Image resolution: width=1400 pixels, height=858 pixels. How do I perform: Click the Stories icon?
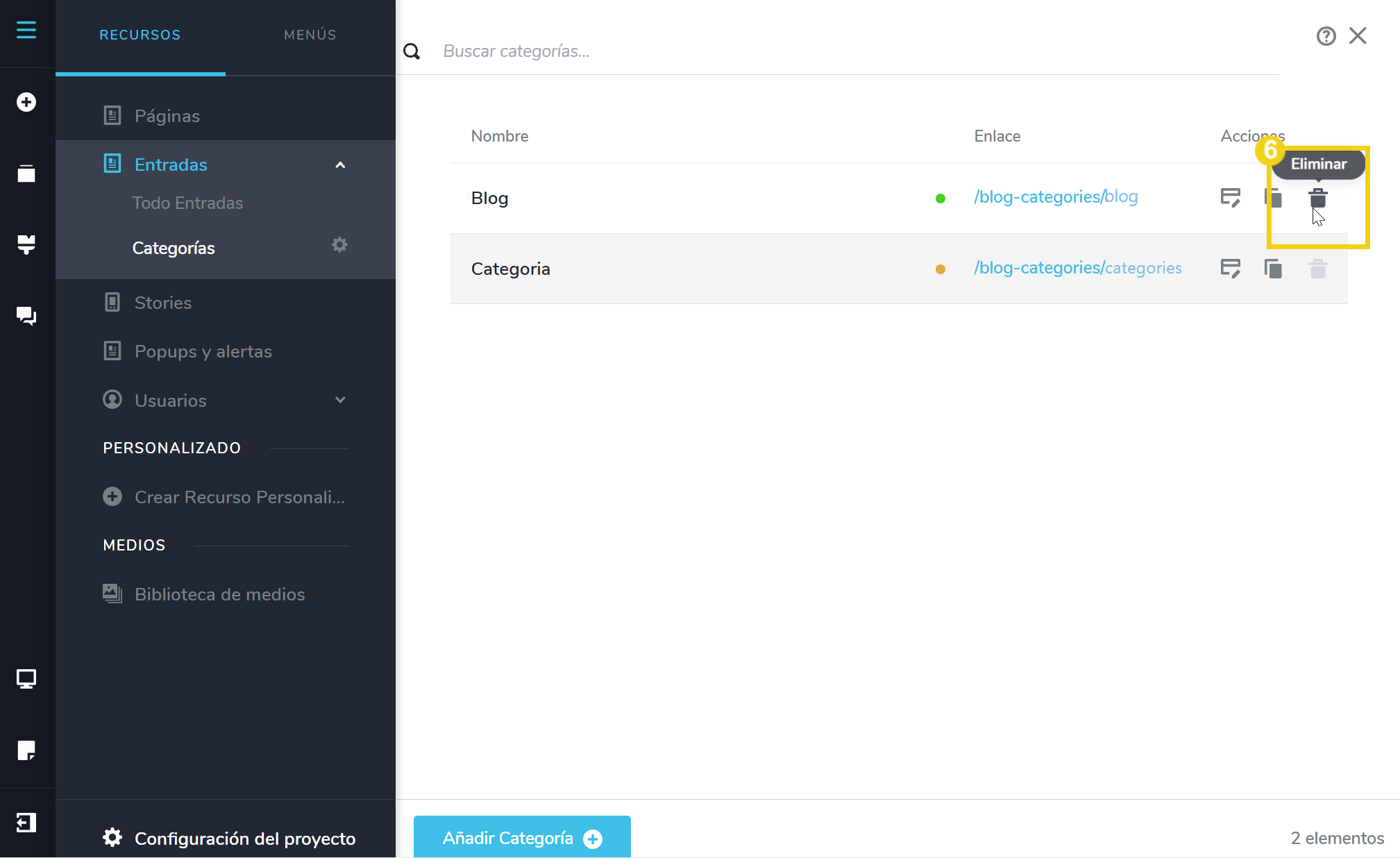(x=112, y=302)
